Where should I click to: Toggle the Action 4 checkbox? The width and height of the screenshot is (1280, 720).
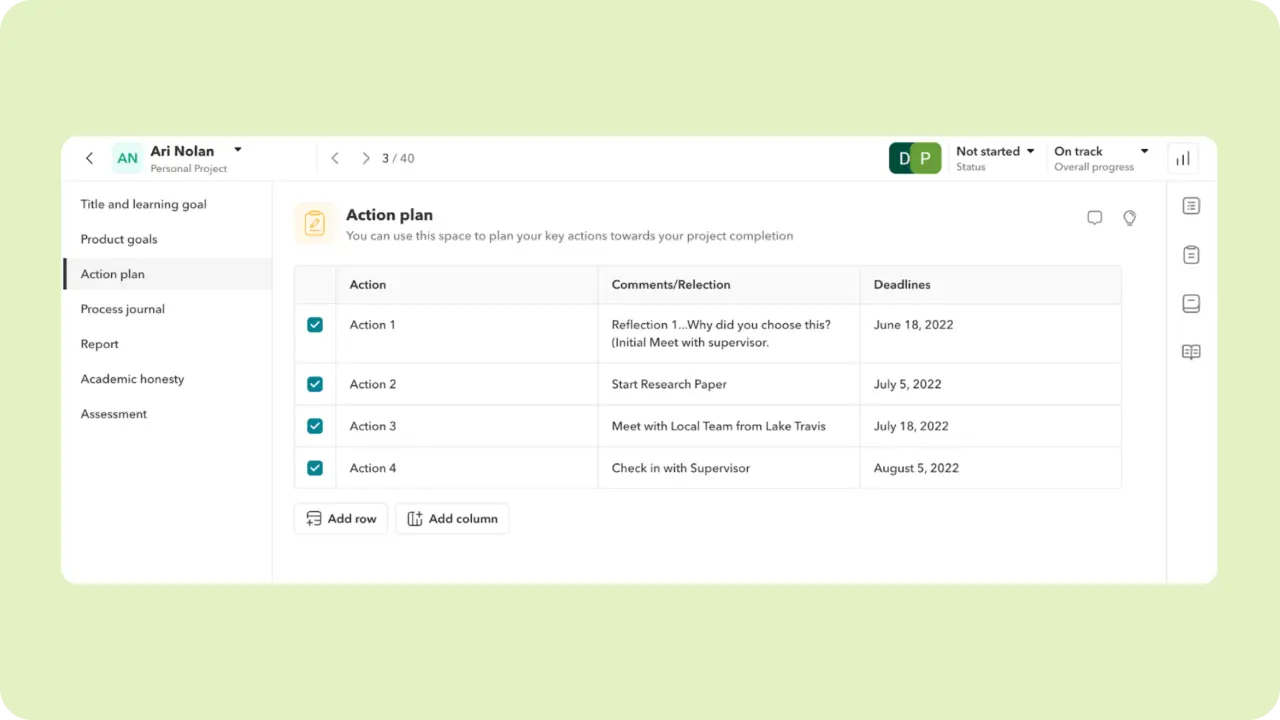coord(315,468)
